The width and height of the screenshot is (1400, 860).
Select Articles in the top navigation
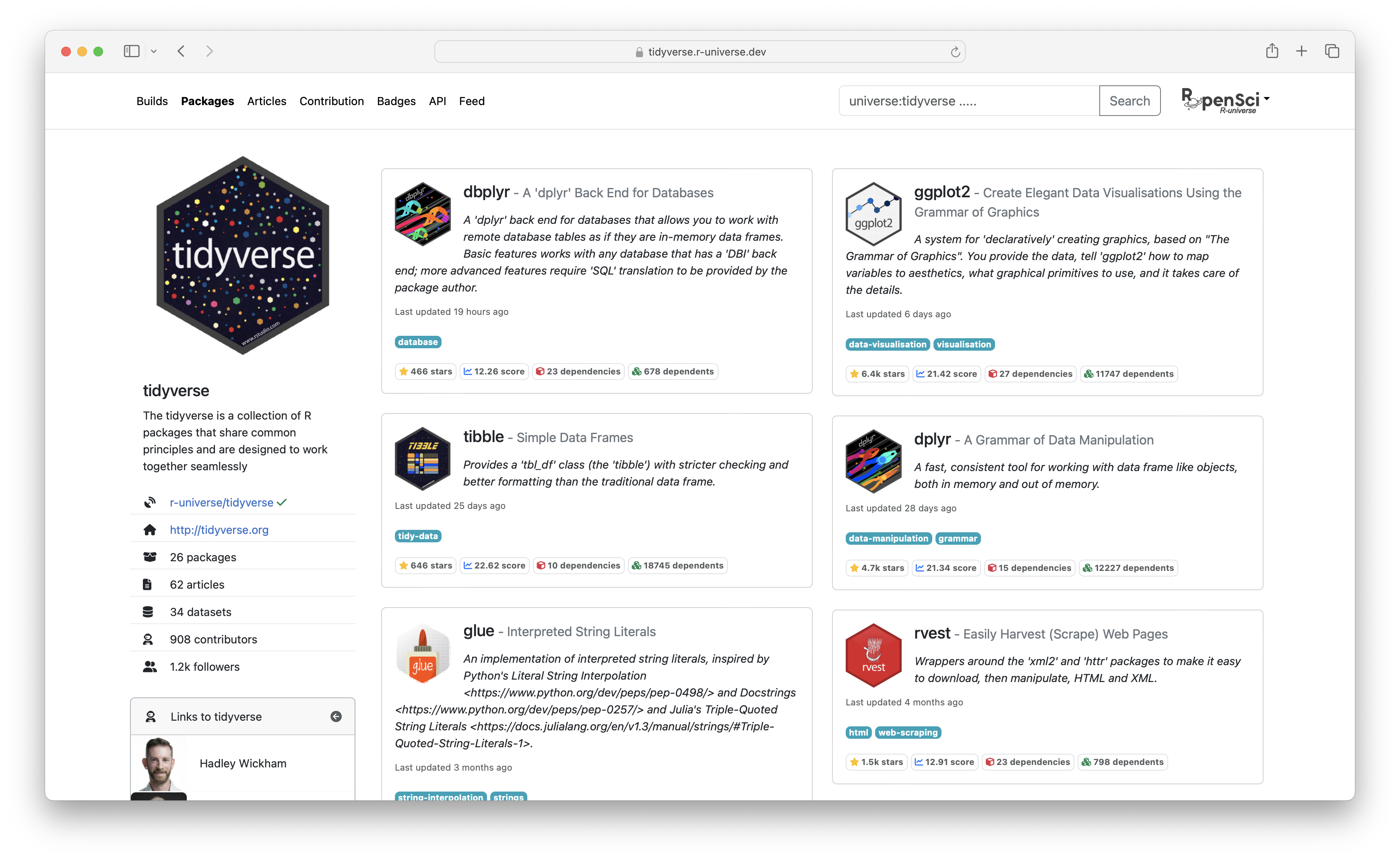(266, 101)
